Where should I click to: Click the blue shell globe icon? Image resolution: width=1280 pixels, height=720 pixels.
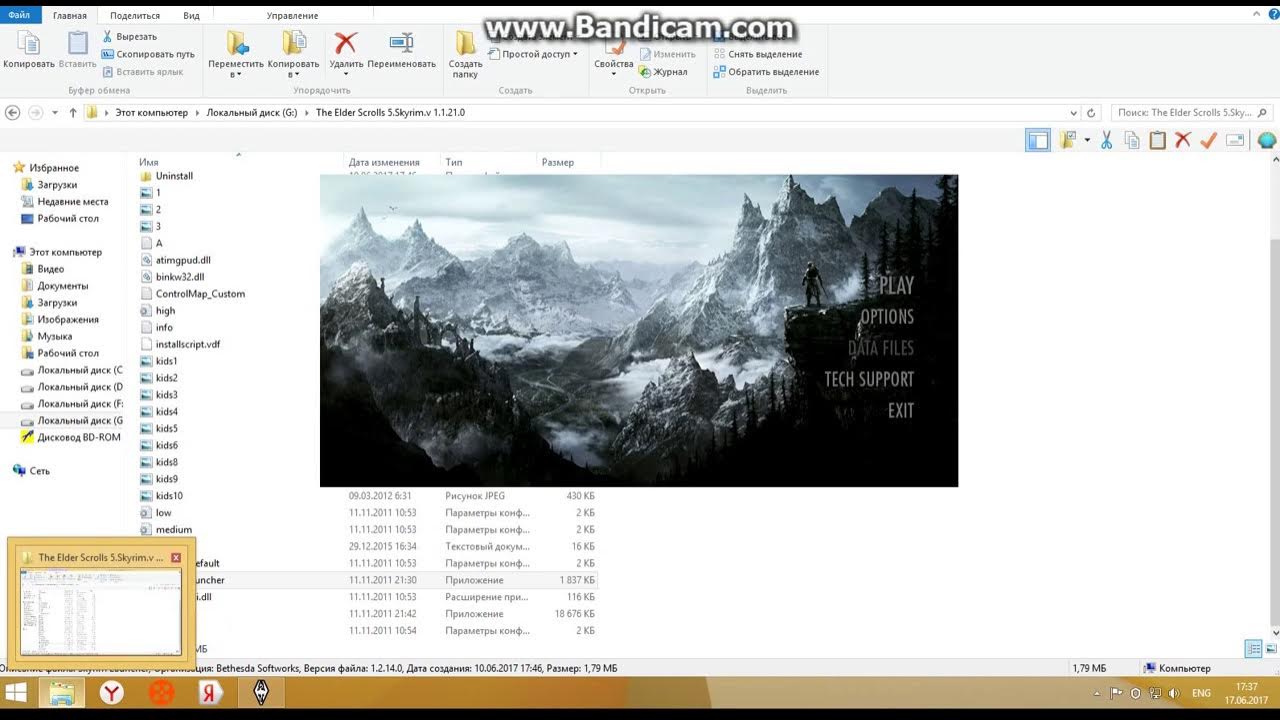coord(1266,141)
